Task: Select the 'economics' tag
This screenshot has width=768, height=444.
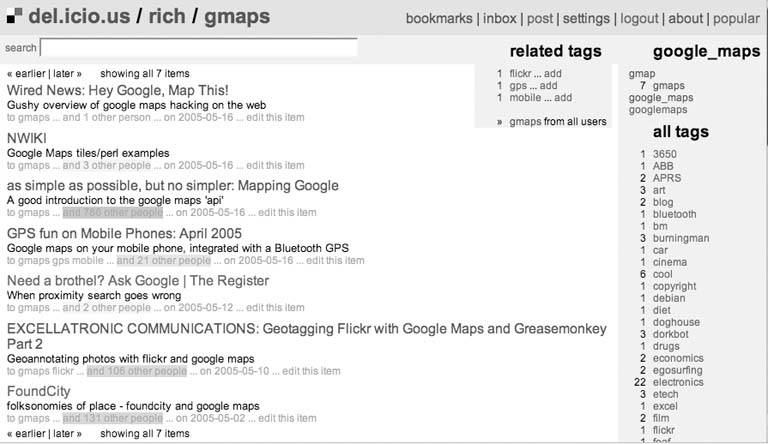Action: click(678, 358)
